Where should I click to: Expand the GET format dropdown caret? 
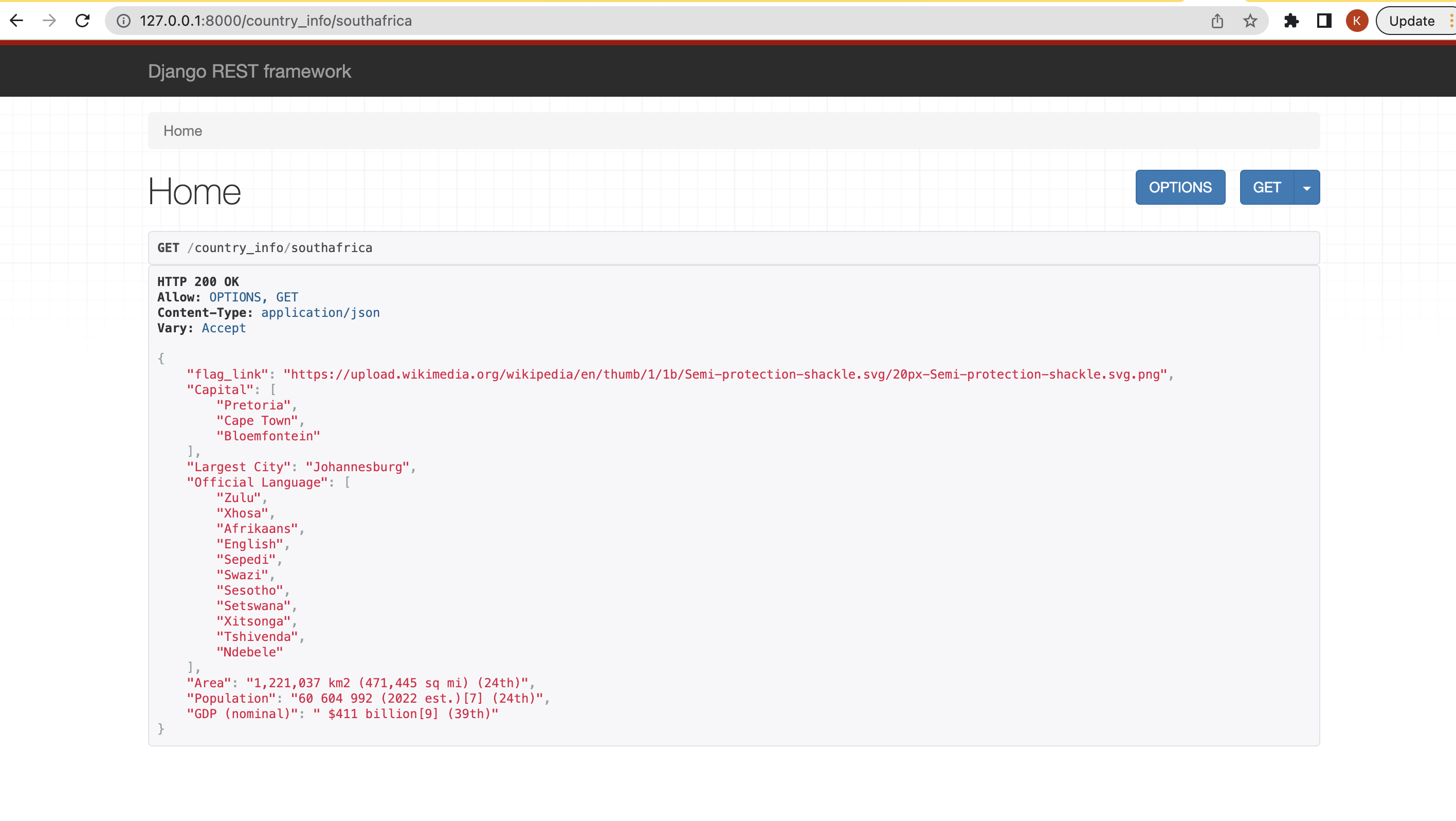pos(1307,188)
